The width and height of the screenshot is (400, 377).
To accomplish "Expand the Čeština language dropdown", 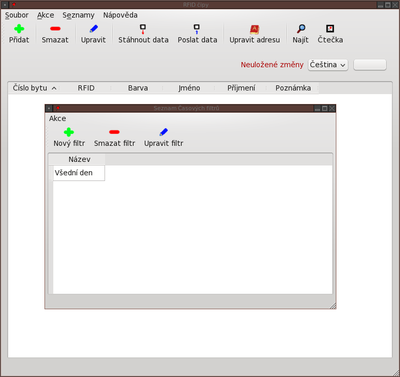I will (328, 65).
